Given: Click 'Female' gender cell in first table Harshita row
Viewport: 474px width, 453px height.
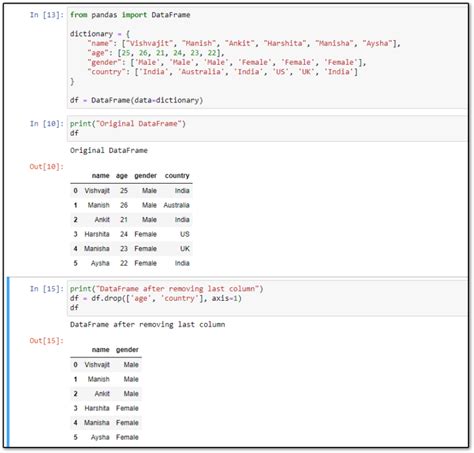Looking at the screenshot, I should [145, 234].
